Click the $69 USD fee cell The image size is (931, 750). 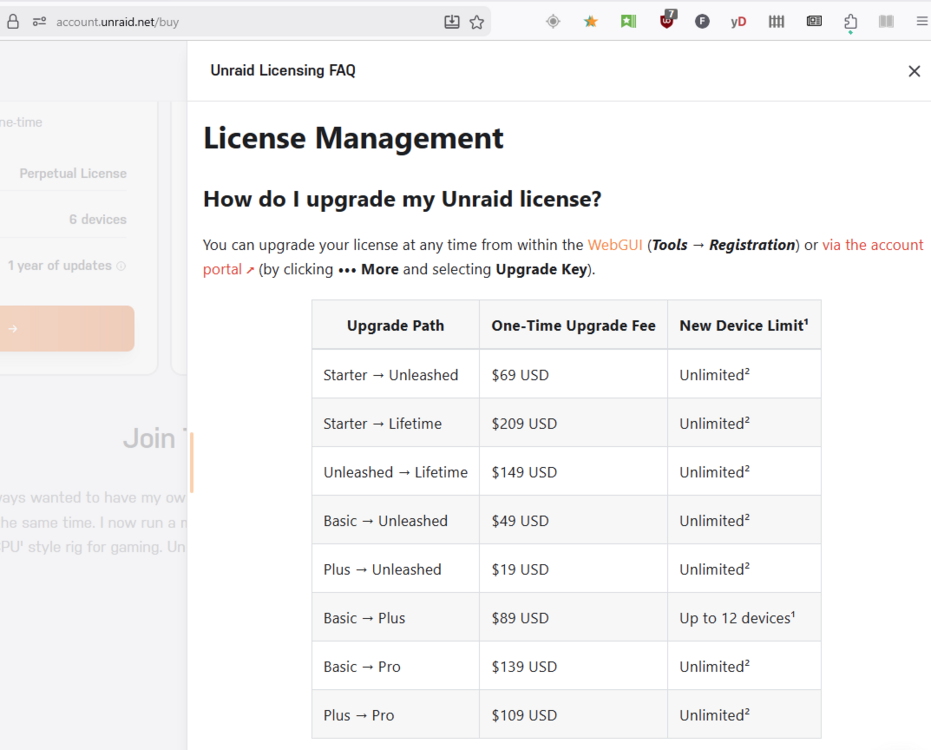573,375
